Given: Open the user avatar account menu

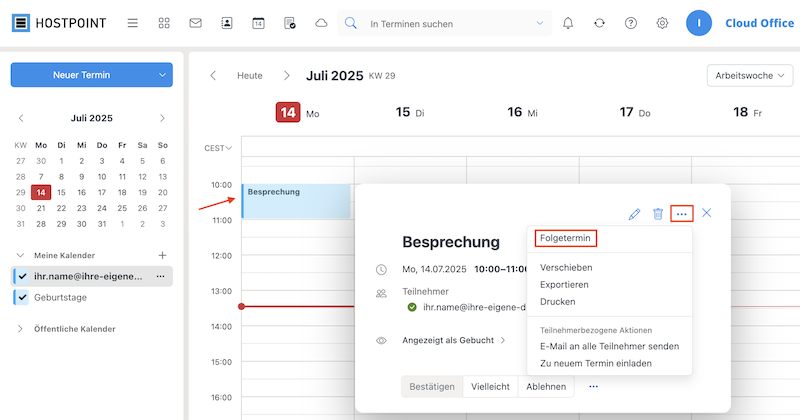Looking at the screenshot, I should tap(698, 23).
